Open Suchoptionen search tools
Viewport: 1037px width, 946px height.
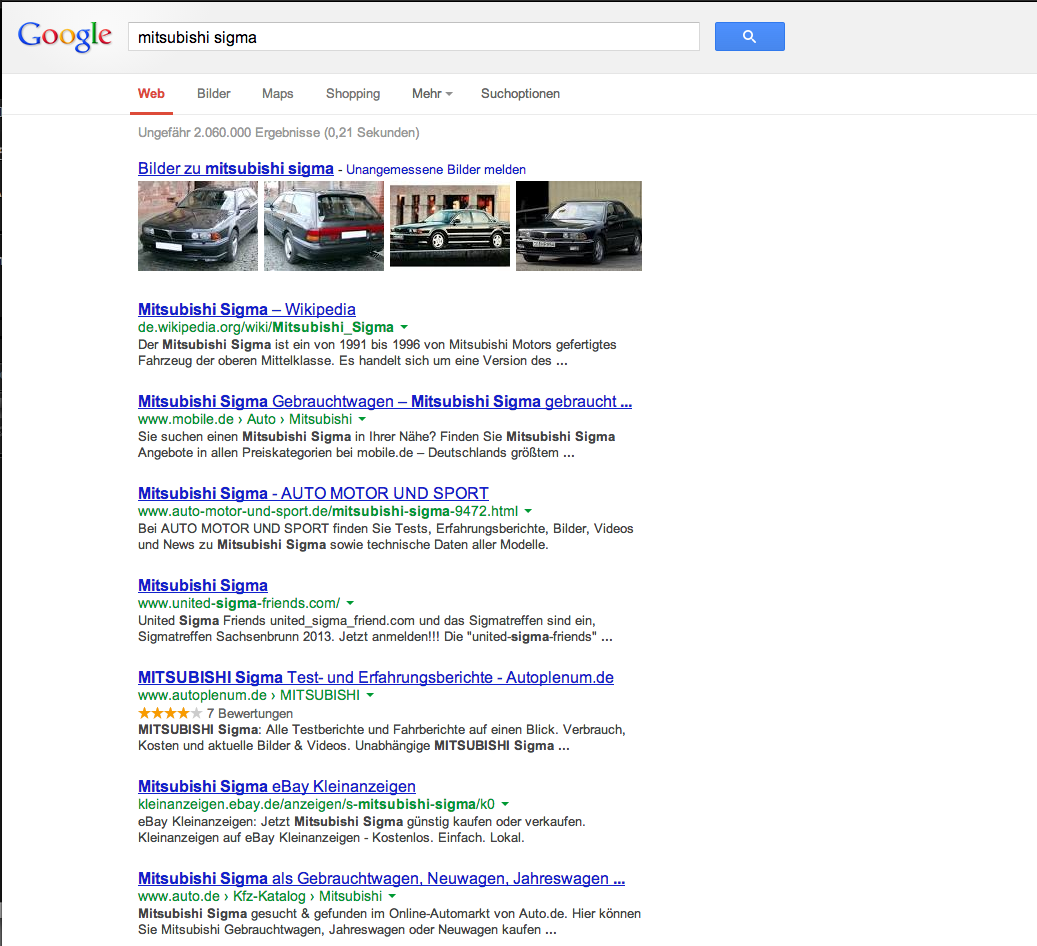coord(520,94)
